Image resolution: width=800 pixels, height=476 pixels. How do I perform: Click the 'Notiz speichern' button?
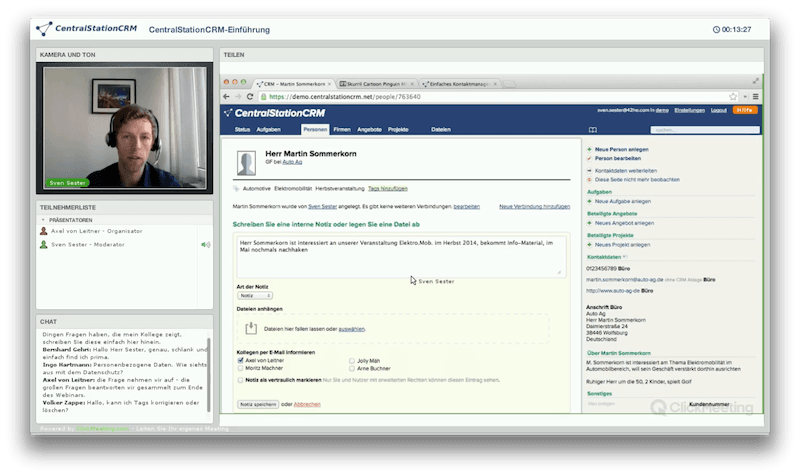click(258, 404)
